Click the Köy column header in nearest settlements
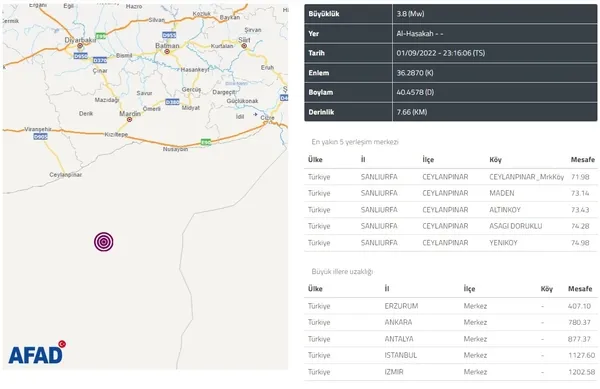This screenshot has height=389, width=600. 495,160
